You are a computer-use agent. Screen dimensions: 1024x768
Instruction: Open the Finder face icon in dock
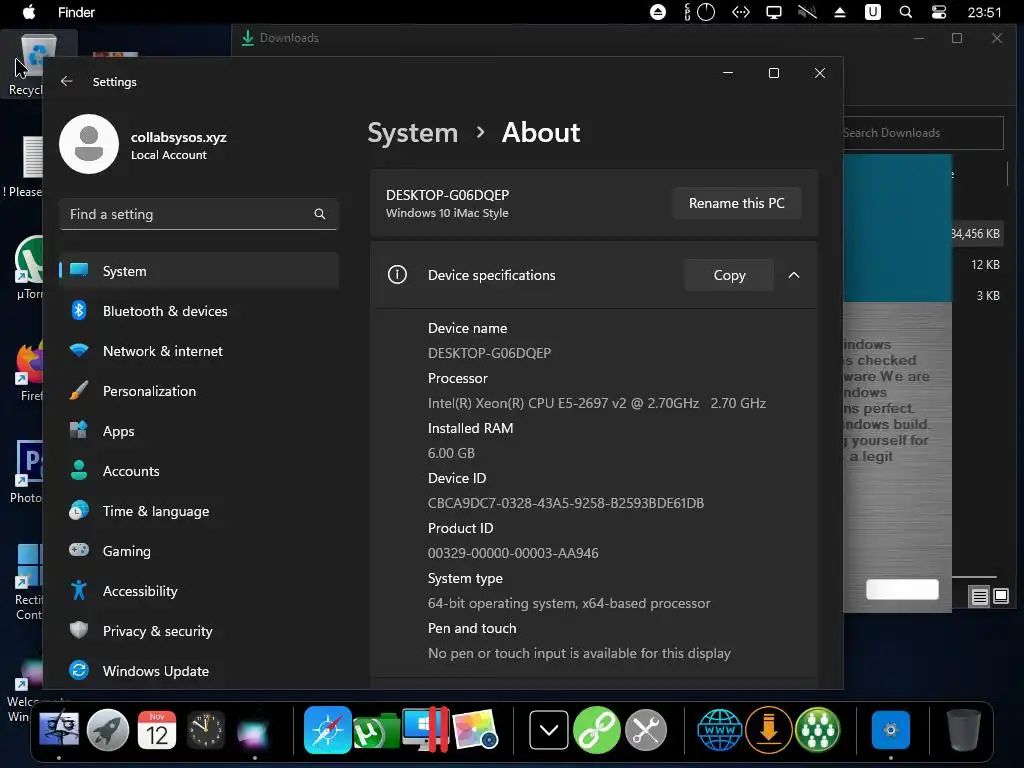(59, 730)
